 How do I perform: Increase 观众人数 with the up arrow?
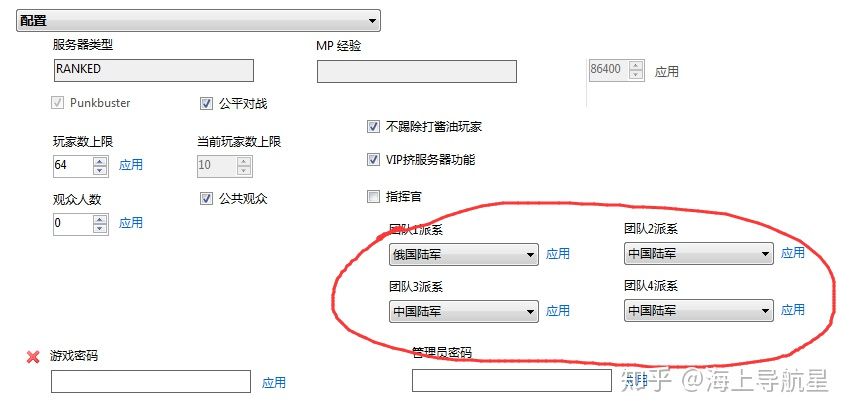100,219
